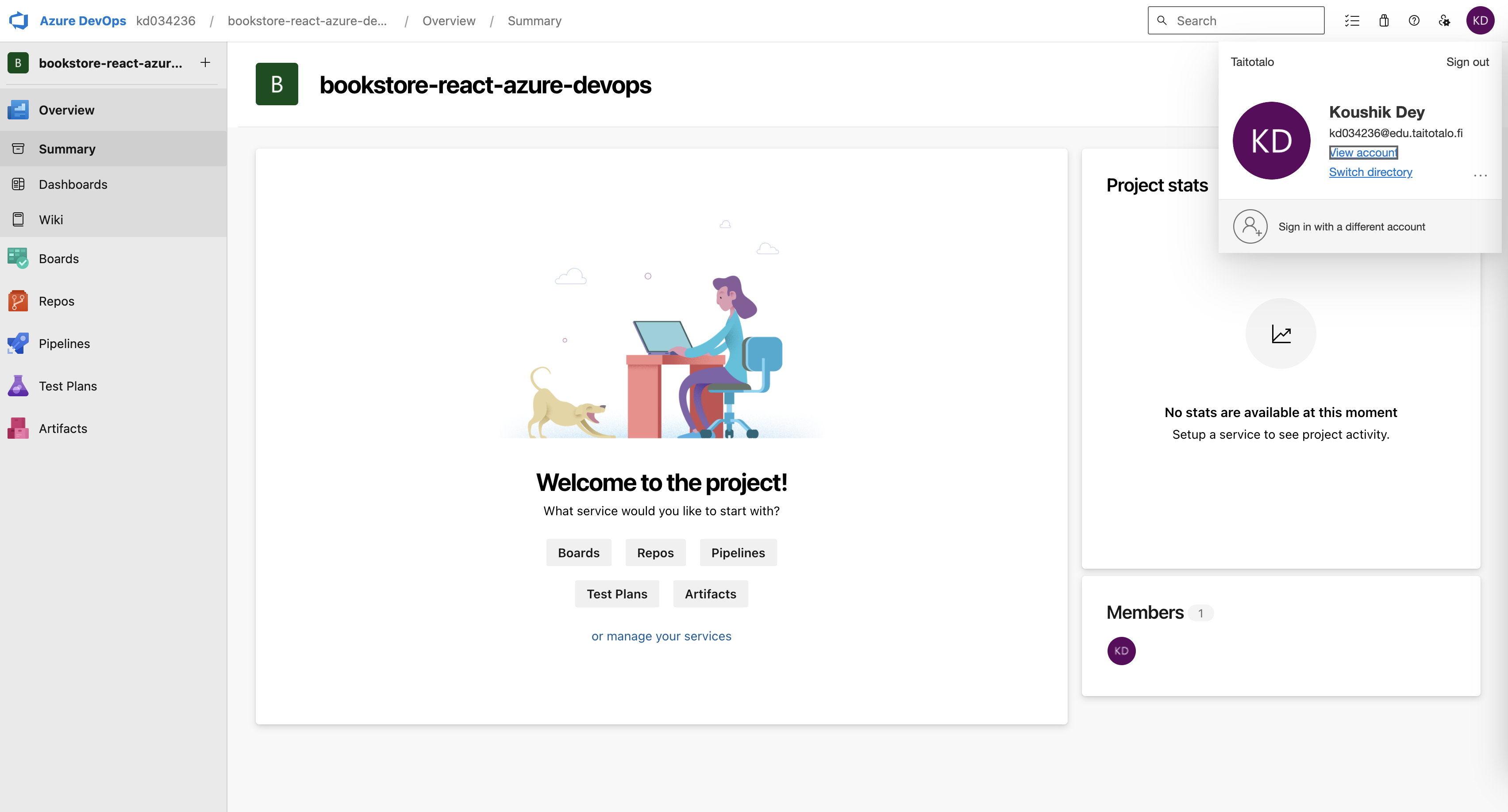
Task: Click the Azure DevOps logo
Action: (18, 20)
